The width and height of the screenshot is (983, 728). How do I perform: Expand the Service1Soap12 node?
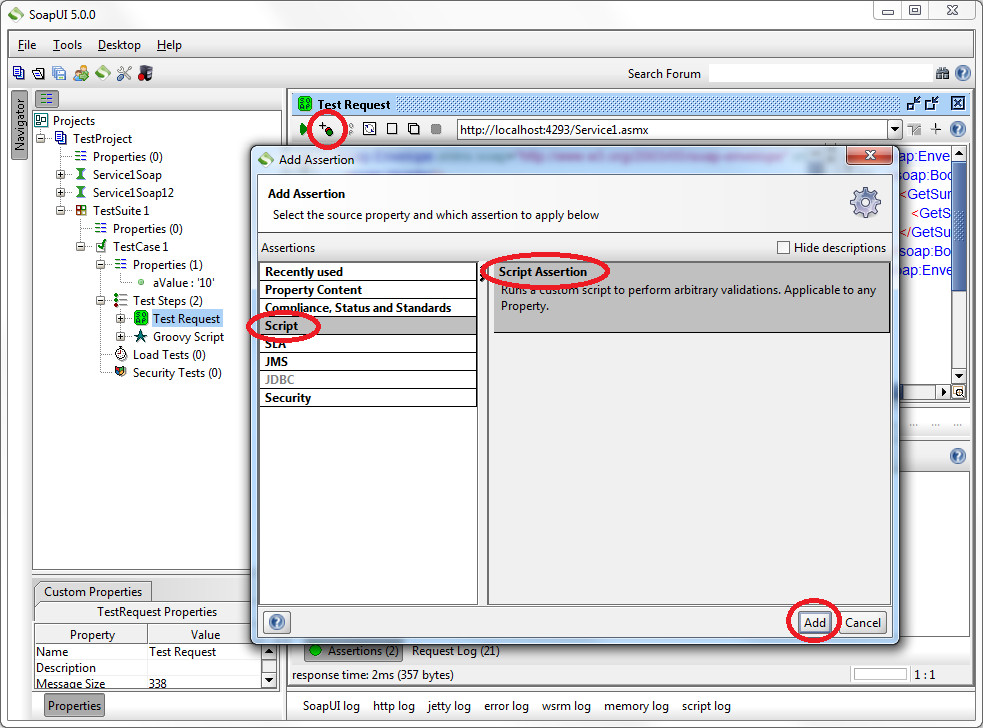click(x=61, y=193)
